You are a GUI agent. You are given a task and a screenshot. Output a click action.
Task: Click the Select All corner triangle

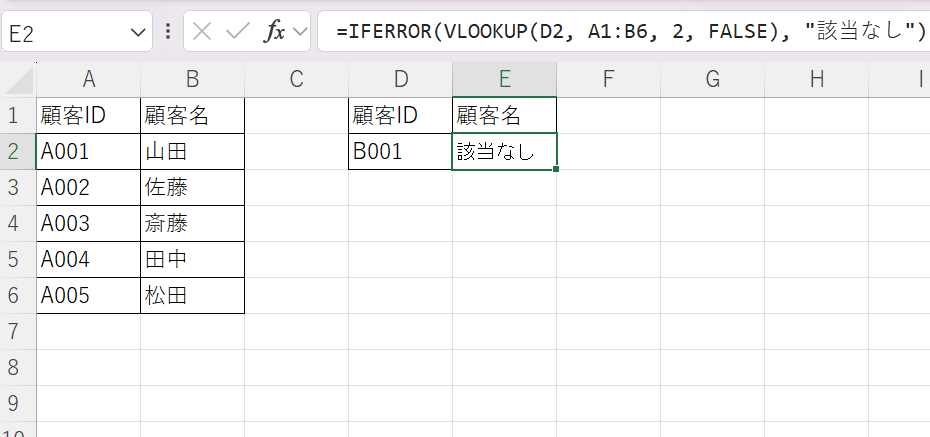(x=18, y=80)
